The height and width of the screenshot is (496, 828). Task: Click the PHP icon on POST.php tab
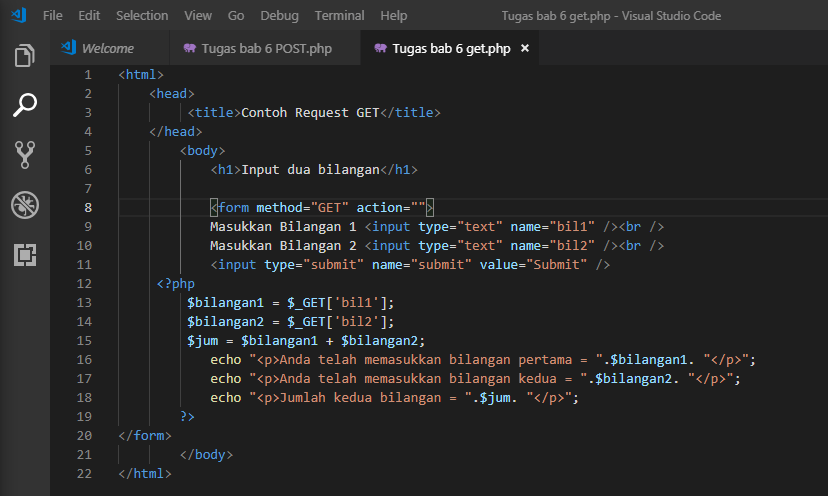[x=190, y=49]
